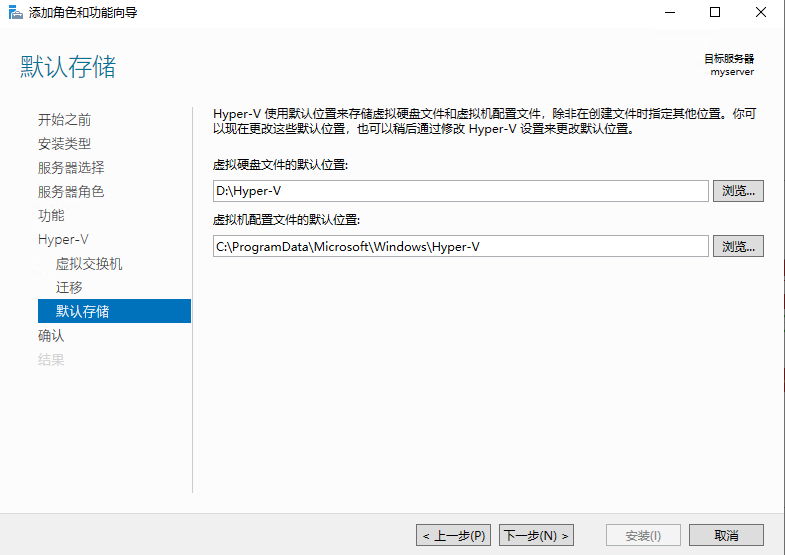This screenshot has height=555, width=785.
Task: Maximize the wizard window
Action: (x=715, y=13)
